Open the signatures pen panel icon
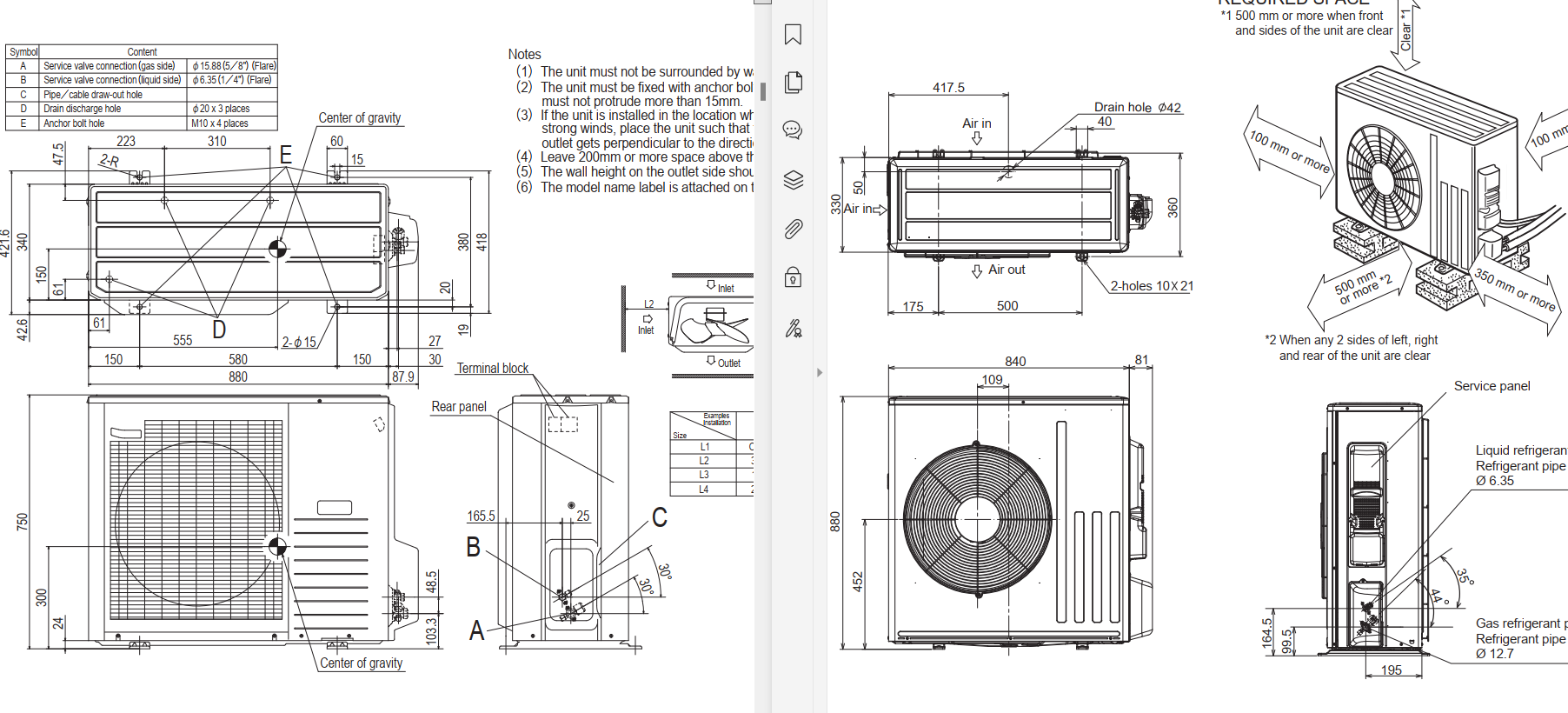 pos(793,328)
